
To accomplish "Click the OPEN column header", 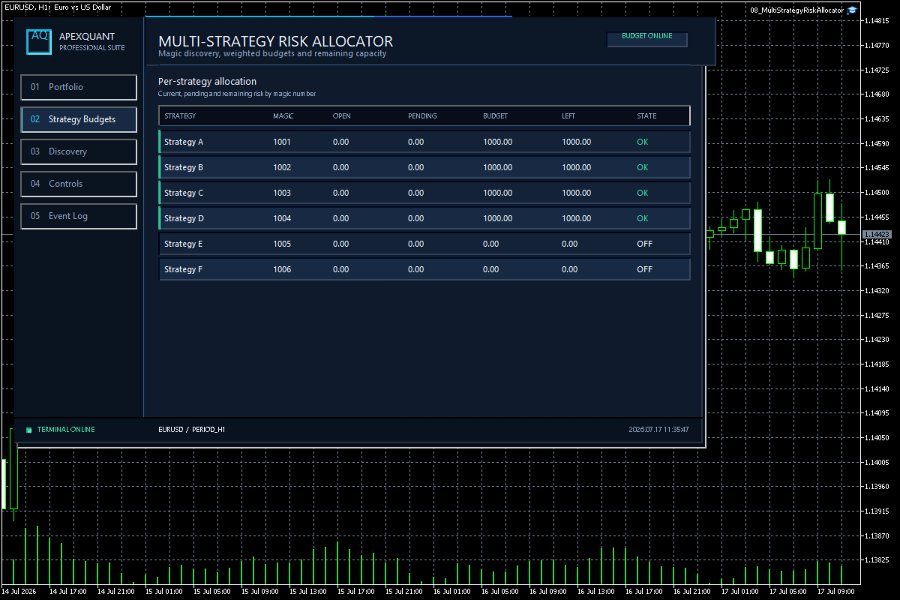I will point(342,116).
